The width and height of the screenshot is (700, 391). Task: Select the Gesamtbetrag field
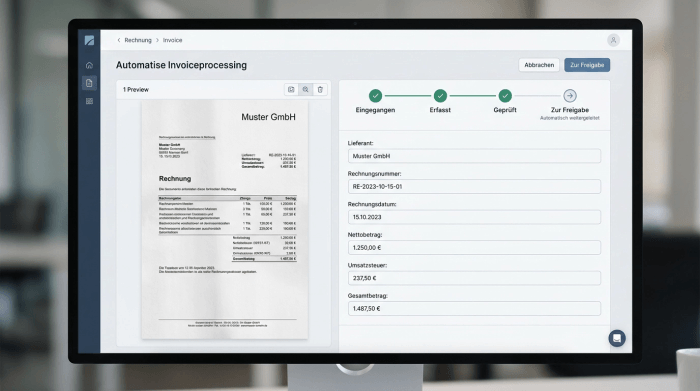click(x=474, y=308)
